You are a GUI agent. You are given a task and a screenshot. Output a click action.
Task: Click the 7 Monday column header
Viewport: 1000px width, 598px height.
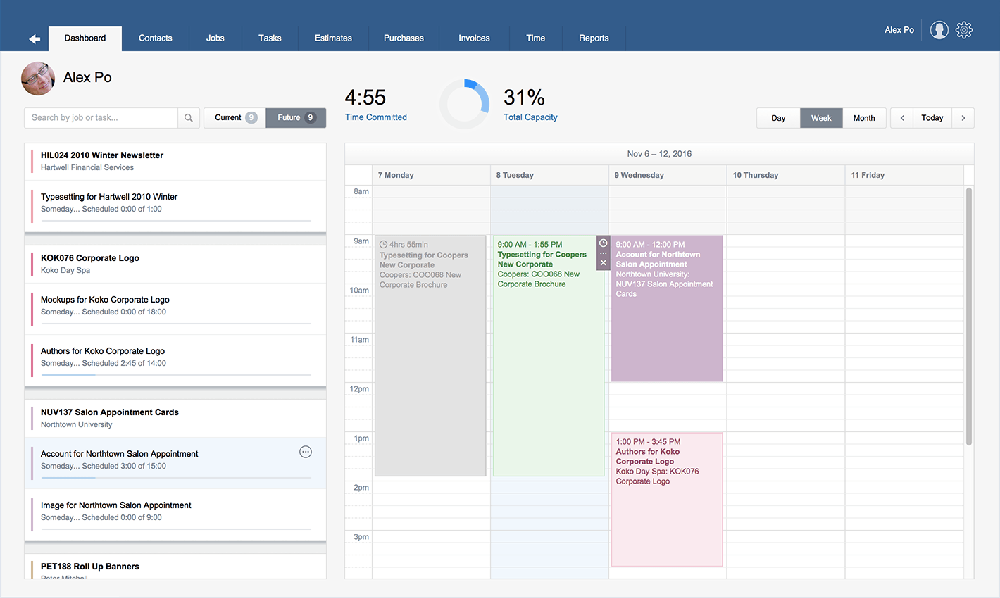(431, 175)
